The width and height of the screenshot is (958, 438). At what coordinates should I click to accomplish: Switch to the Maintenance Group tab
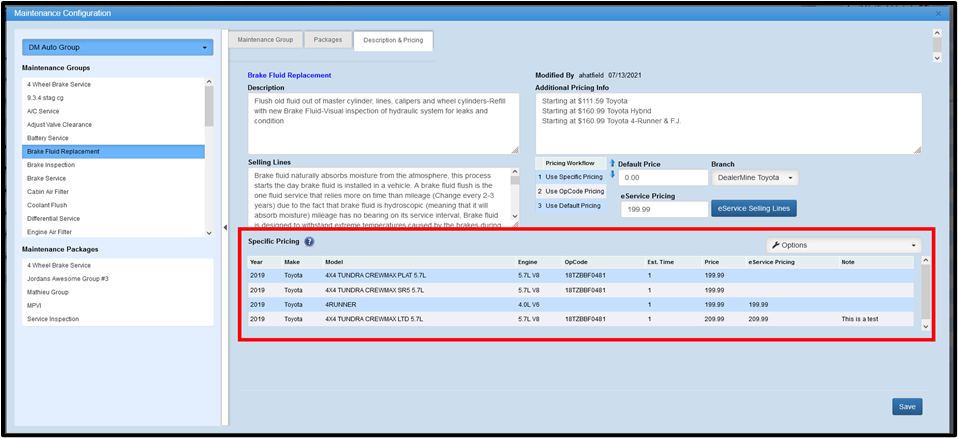click(264, 40)
